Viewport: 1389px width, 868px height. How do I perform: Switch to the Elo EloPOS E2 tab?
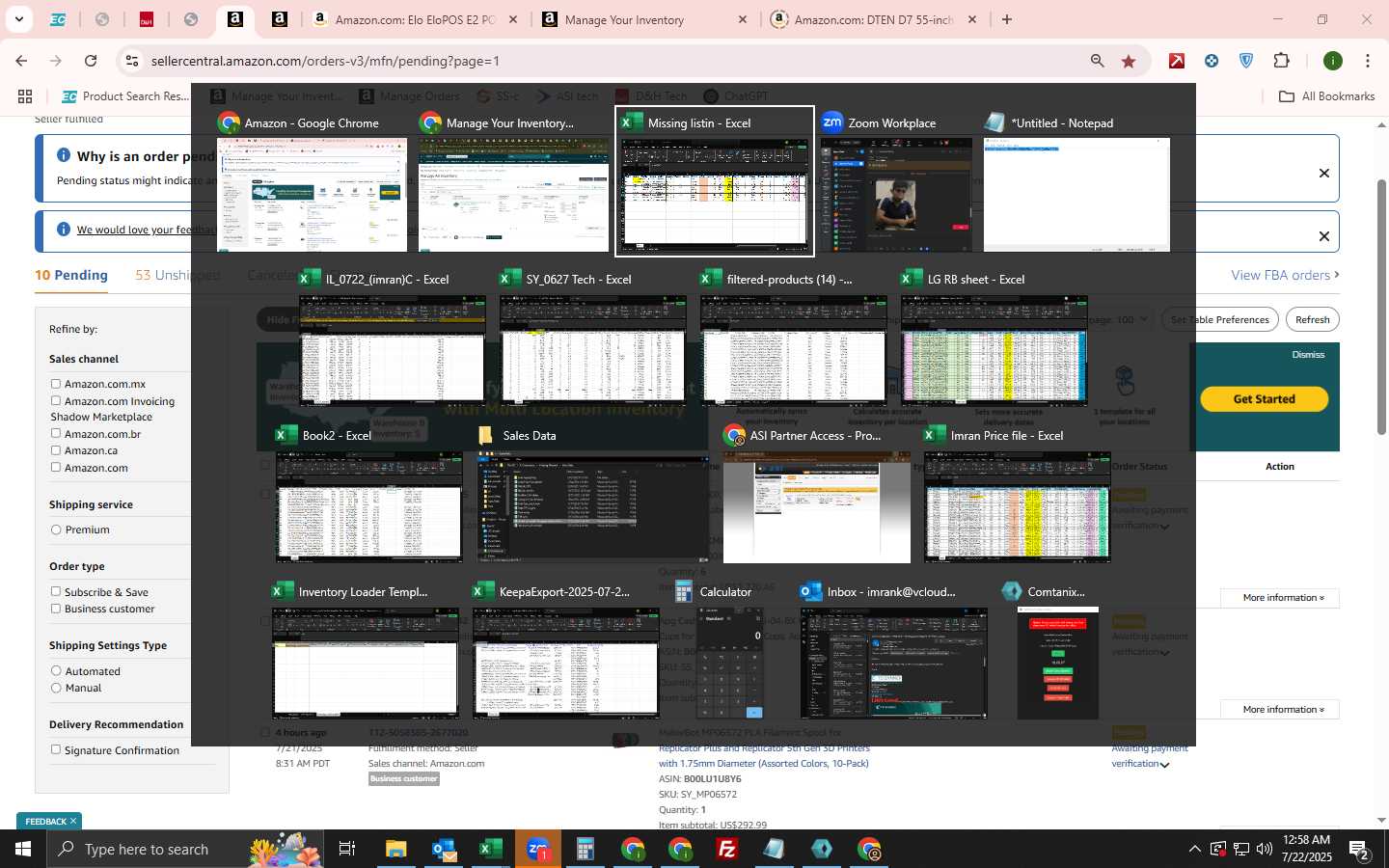click(415, 19)
